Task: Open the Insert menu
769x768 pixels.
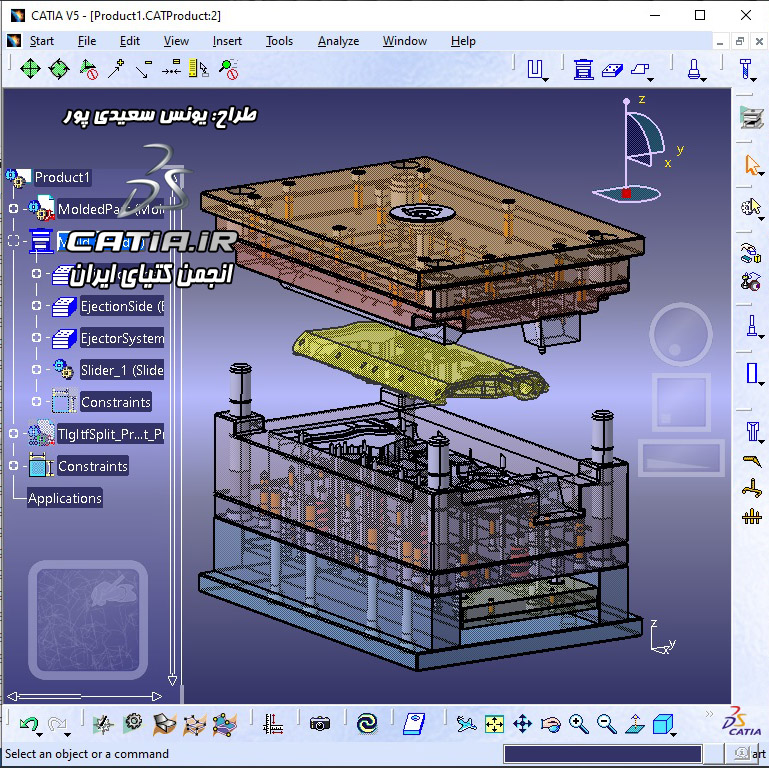Action: click(227, 41)
